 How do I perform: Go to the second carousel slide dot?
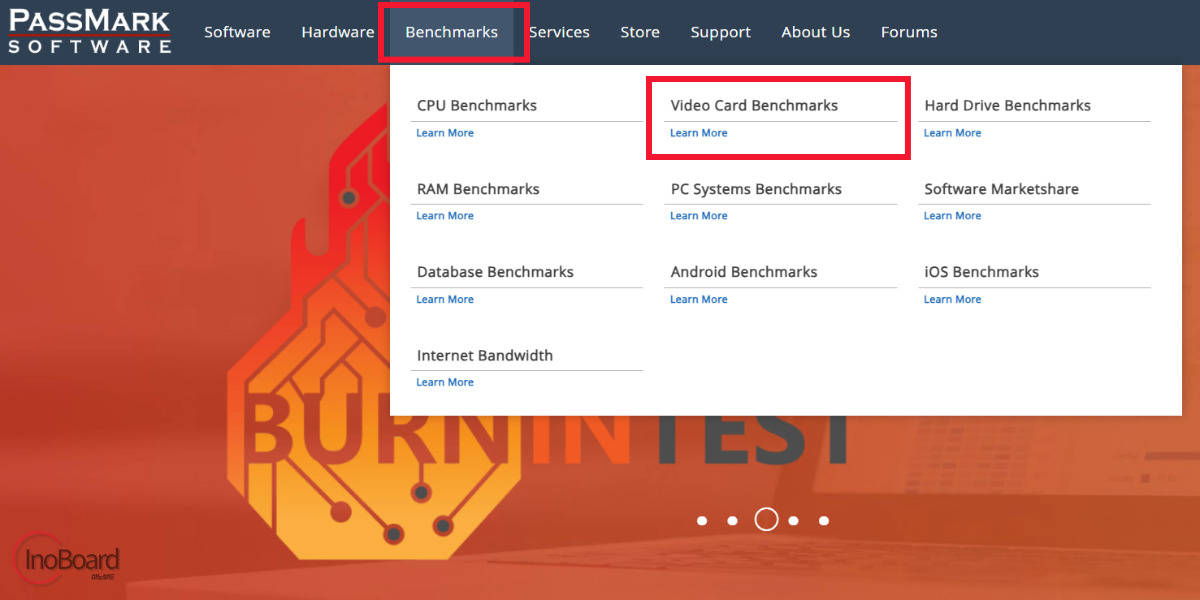[732, 520]
